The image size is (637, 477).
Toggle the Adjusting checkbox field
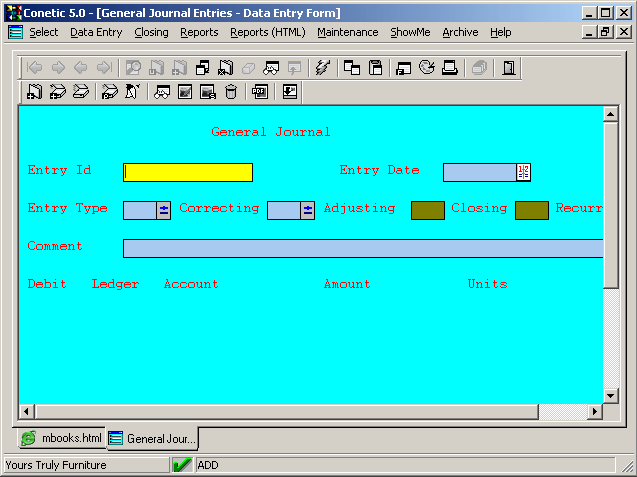click(x=427, y=210)
